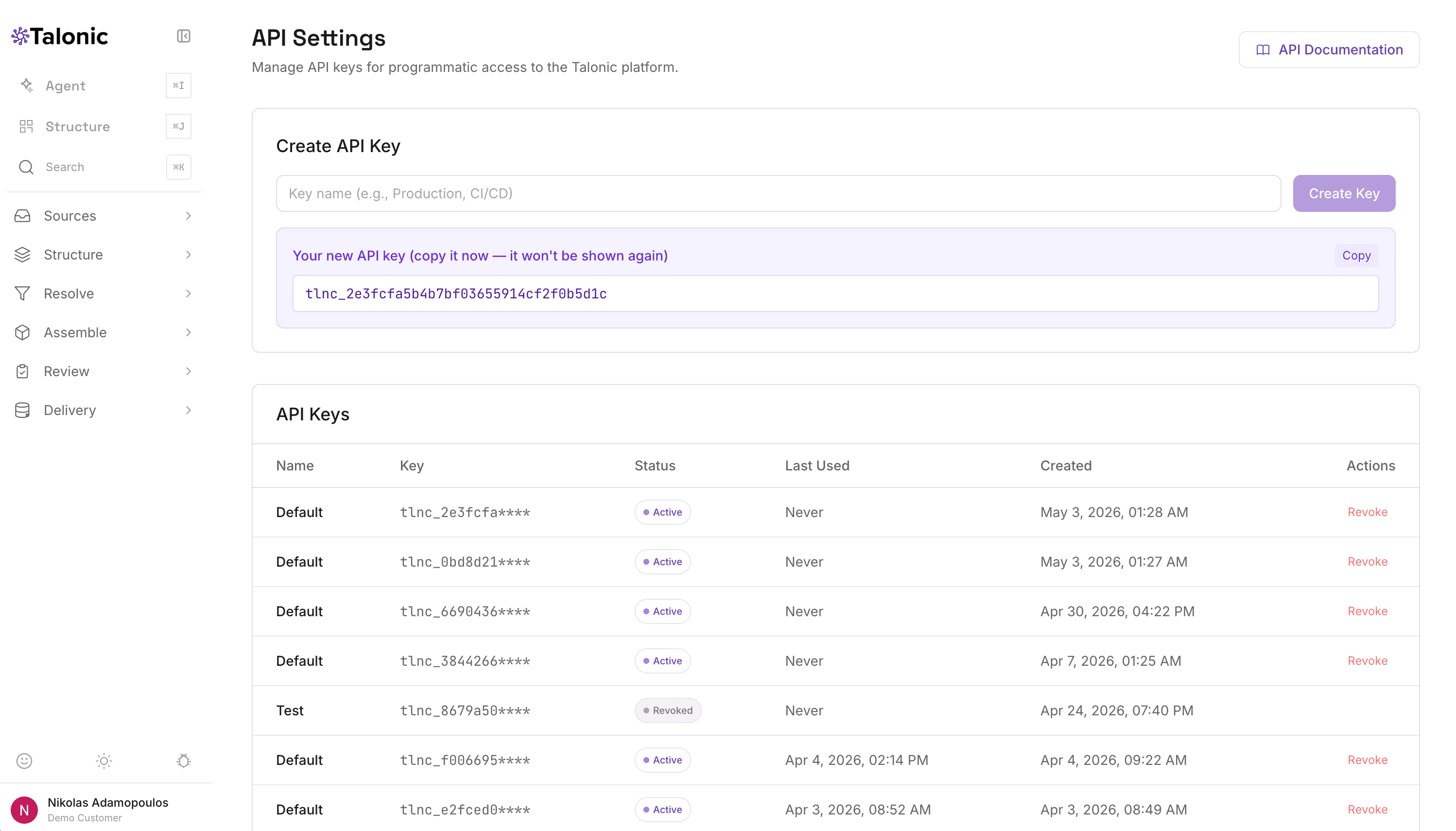1456x831 pixels.
Task: Click the Create Key button
Action: click(x=1344, y=193)
